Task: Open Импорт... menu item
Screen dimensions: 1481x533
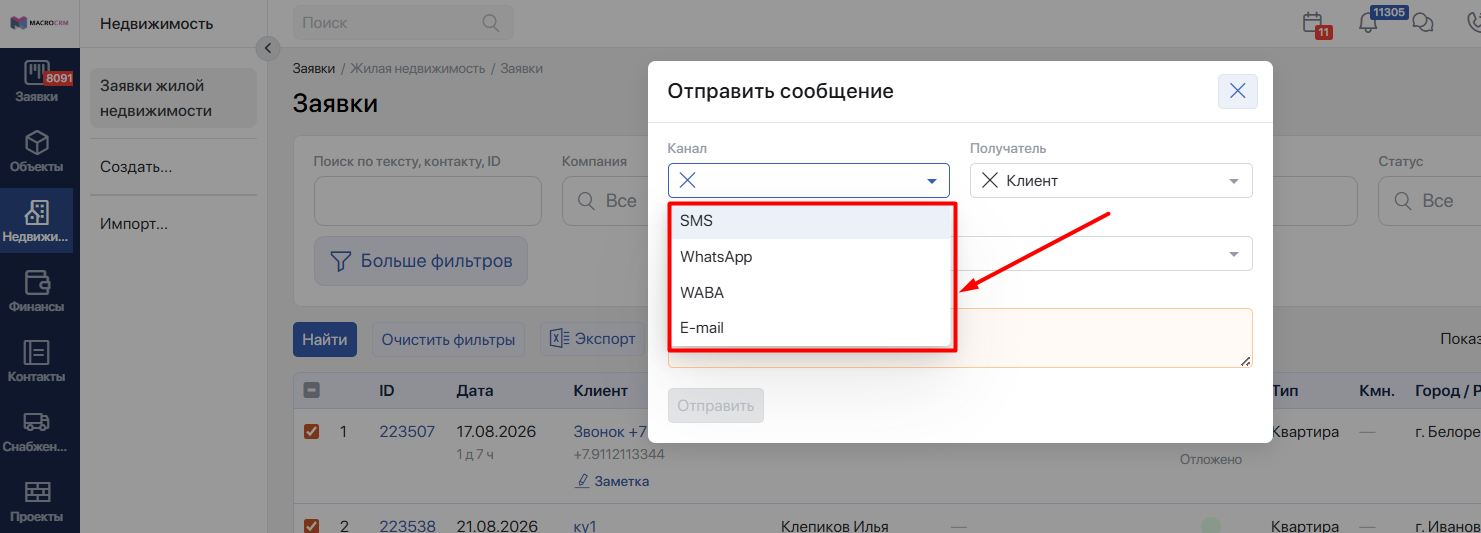Action: (x=134, y=223)
